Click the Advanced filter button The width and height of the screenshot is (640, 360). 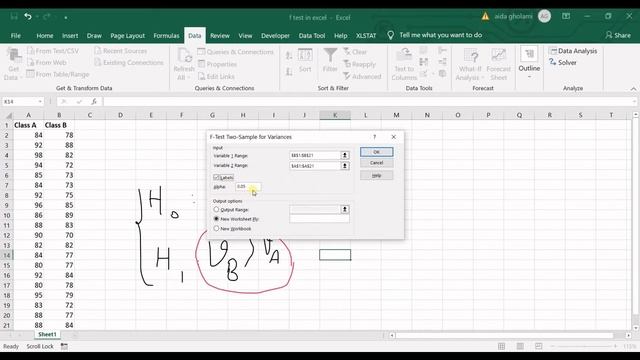click(362, 76)
